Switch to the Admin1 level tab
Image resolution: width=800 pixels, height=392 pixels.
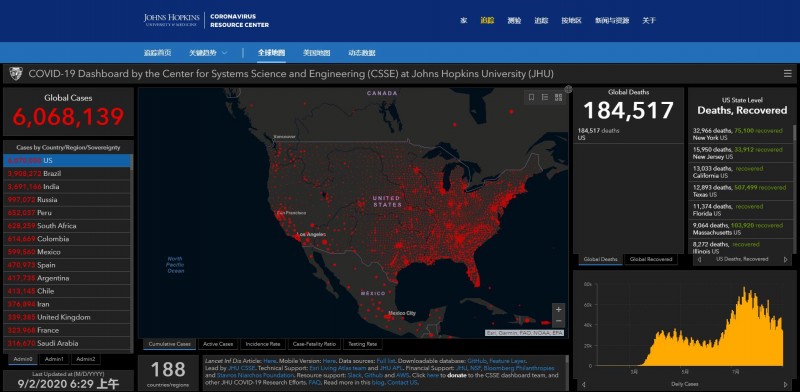coord(54,359)
